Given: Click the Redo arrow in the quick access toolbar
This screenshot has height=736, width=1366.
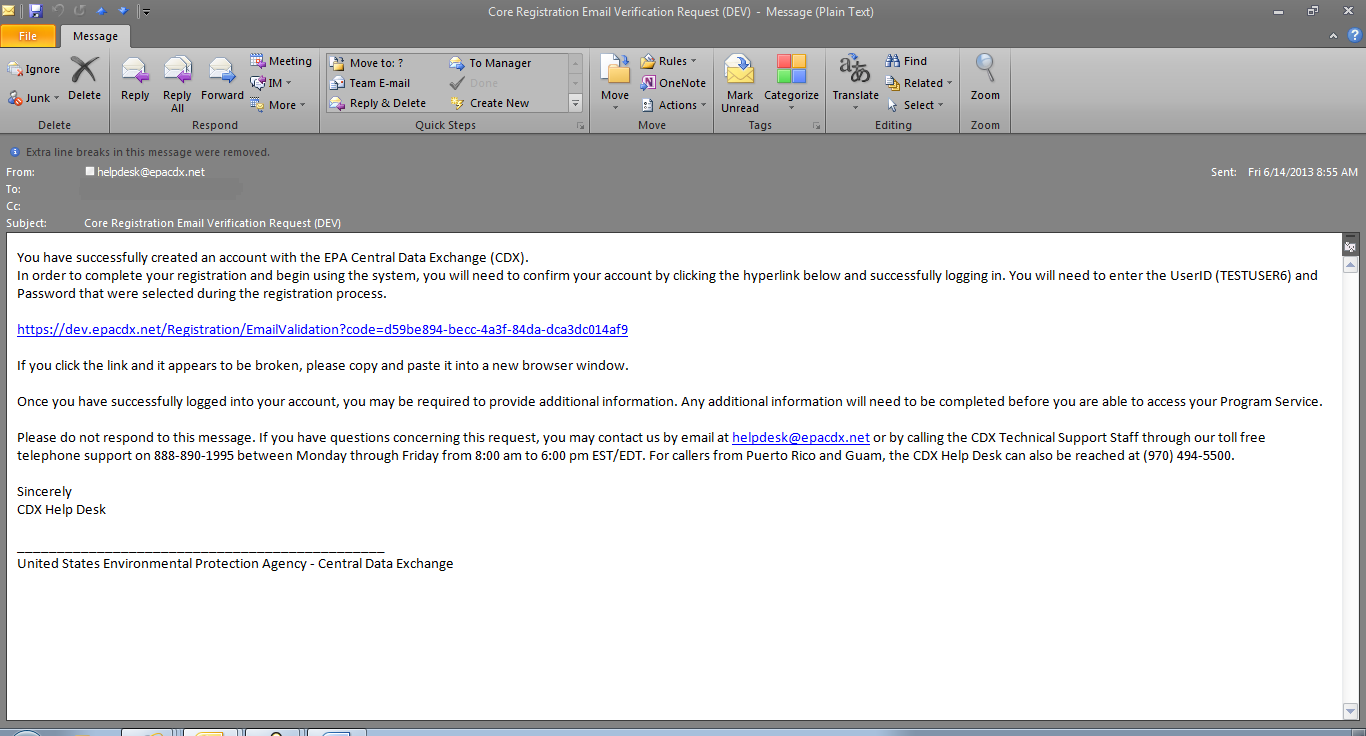Looking at the screenshot, I should tap(80, 11).
